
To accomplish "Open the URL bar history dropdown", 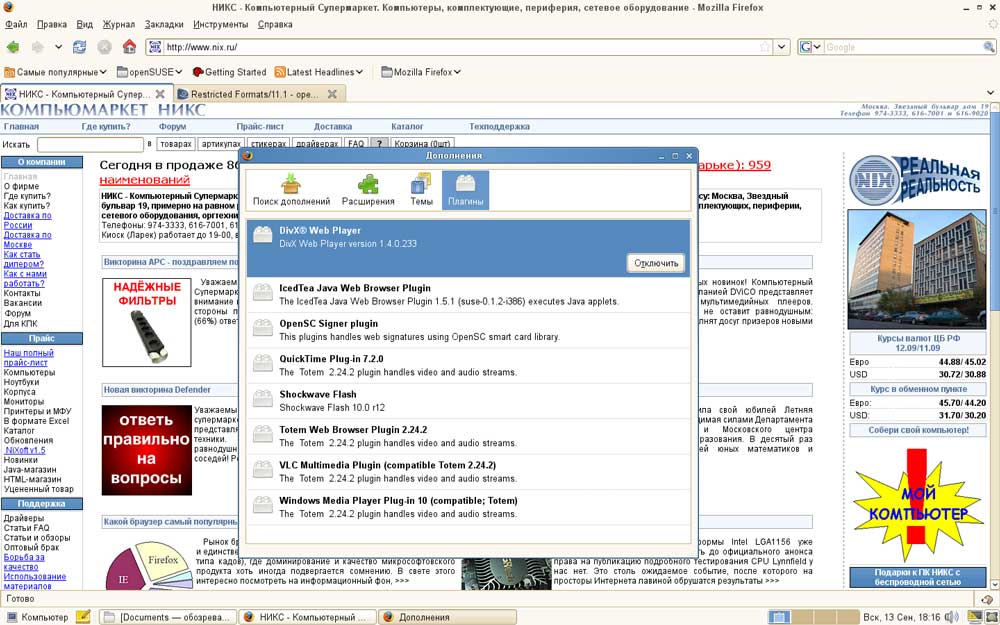I will pyautogui.click(x=781, y=47).
